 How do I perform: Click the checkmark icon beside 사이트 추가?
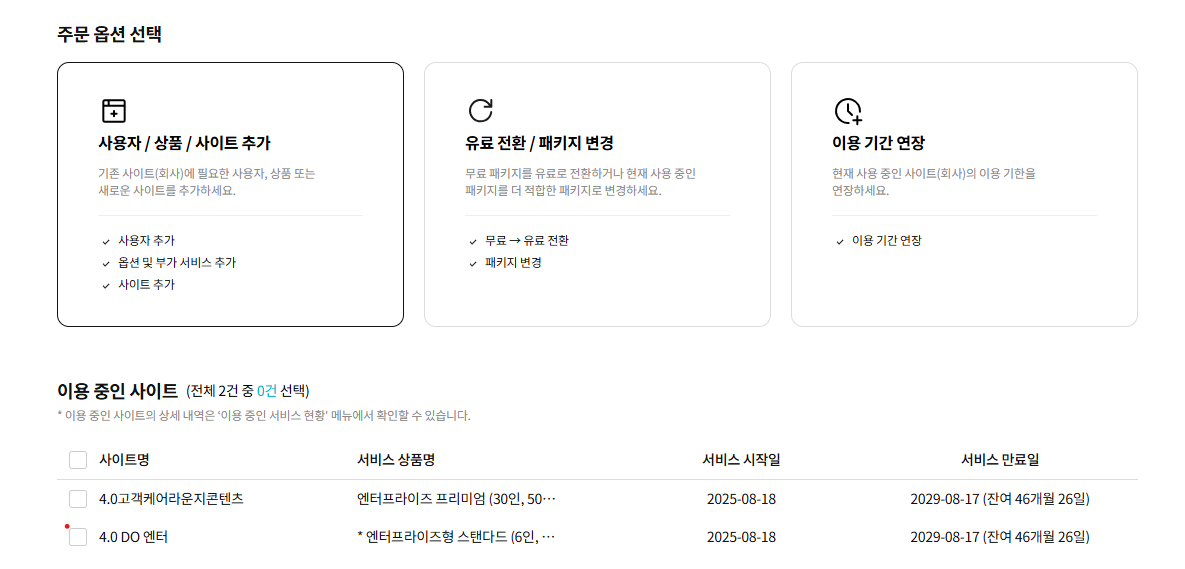pyautogui.click(x=106, y=286)
